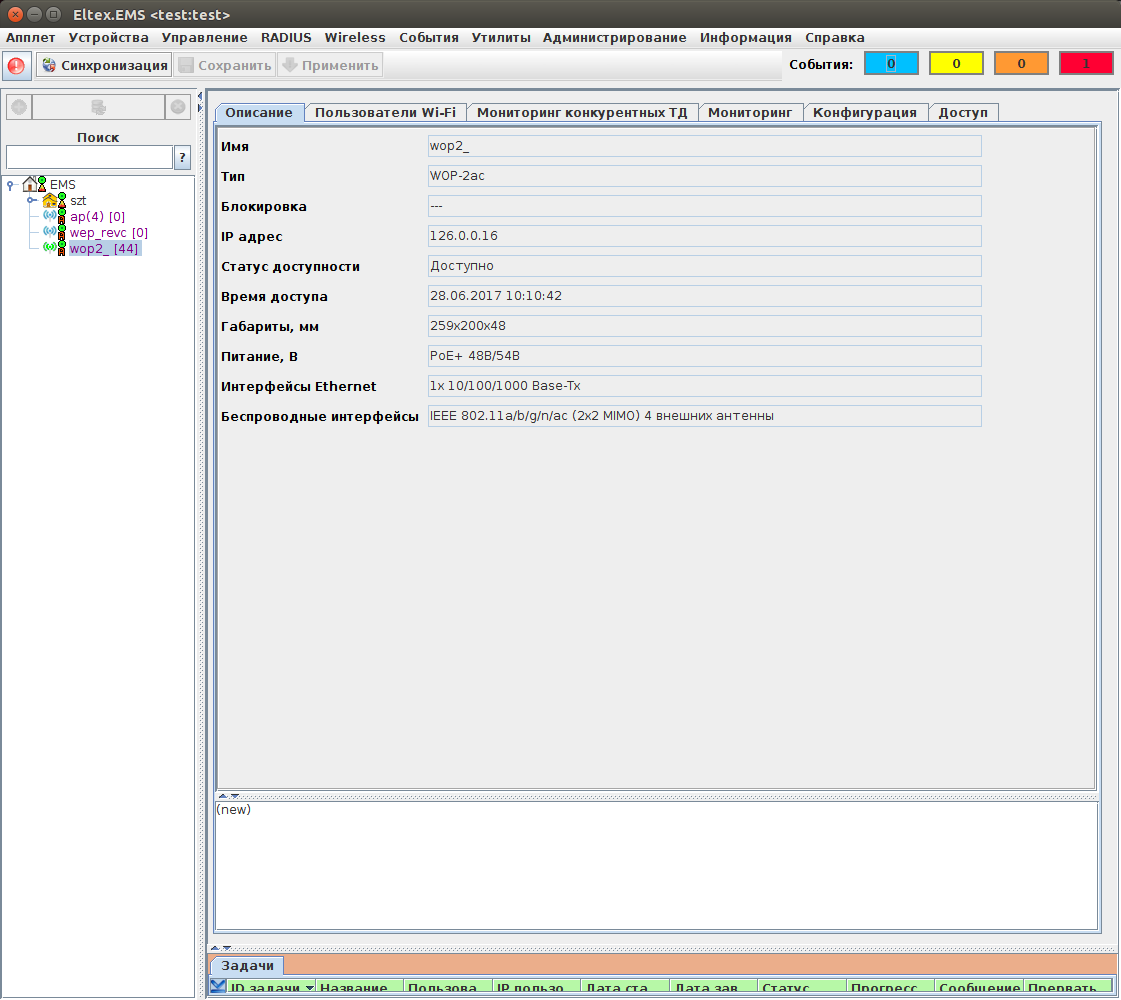Click the blue events counter box
This screenshot has width=1121, height=1000.
coord(891,64)
